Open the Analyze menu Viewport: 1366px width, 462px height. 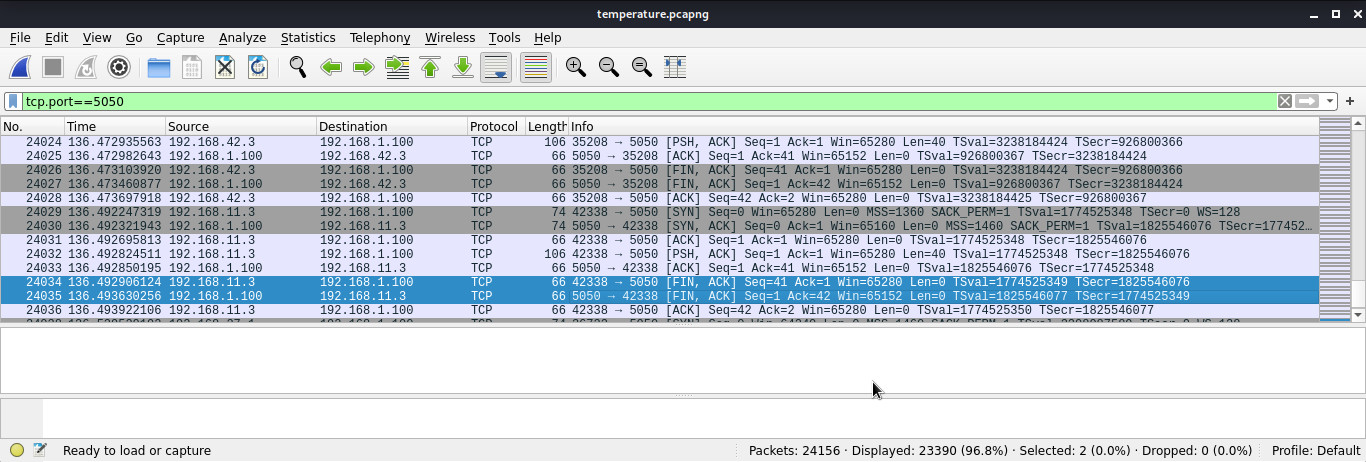pyautogui.click(x=242, y=38)
